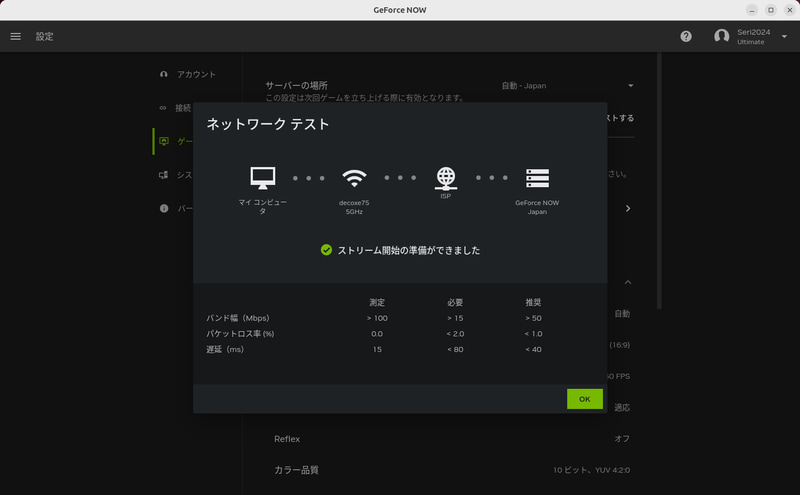Click measured bandwidth value > 100
The height and width of the screenshot is (495, 800).
click(x=377, y=318)
